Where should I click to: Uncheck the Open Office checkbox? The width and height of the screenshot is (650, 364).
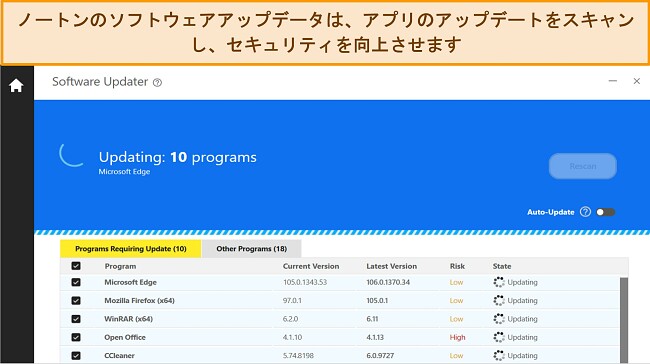(76, 337)
